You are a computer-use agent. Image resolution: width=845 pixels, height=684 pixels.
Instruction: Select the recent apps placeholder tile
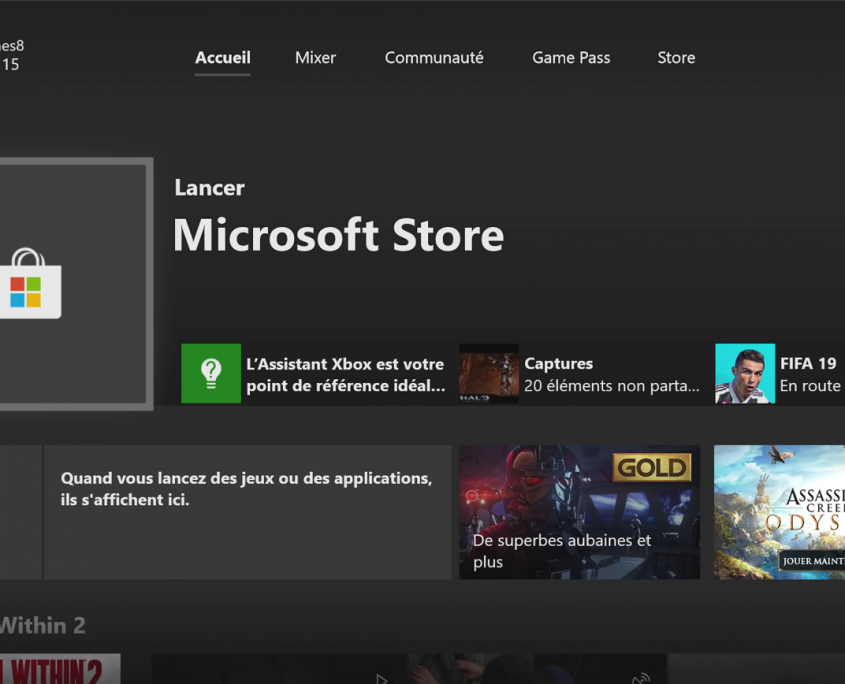(247, 512)
